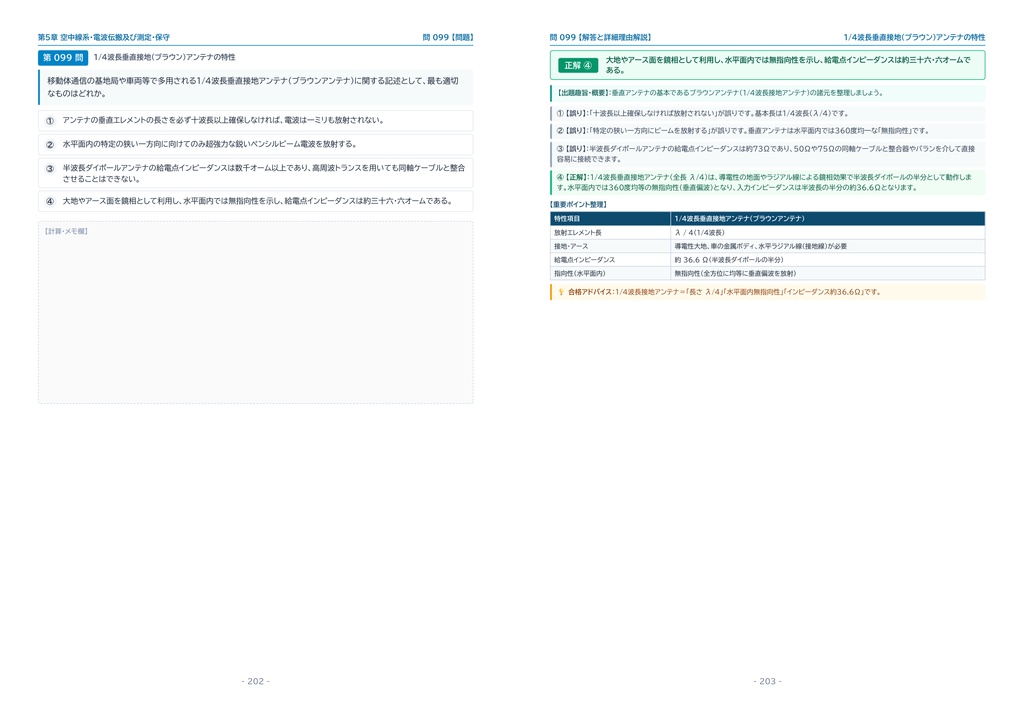Click table cell 放射エレメント長
The width and height of the screenshot is (1024, 724).
(610, 232)
